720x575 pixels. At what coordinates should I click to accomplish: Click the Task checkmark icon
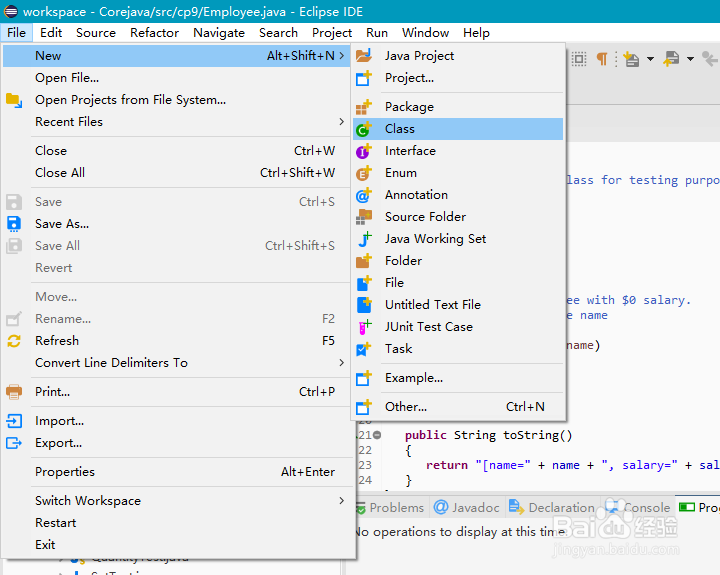pyautogui.click(x=364, y=349)
